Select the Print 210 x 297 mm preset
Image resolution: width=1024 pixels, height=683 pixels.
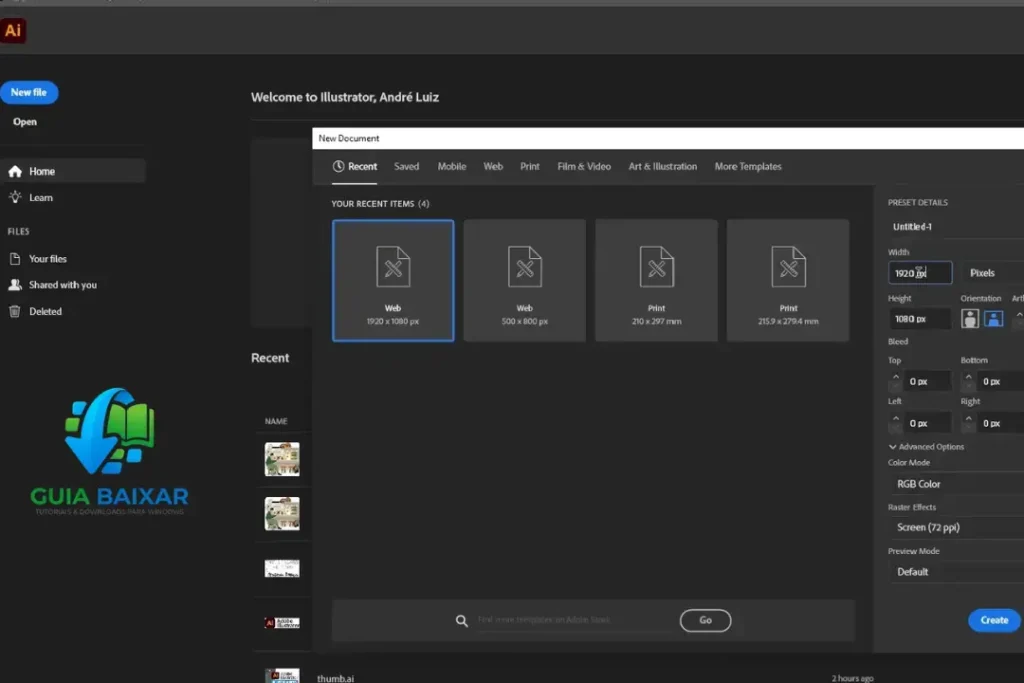pos(656,280)
